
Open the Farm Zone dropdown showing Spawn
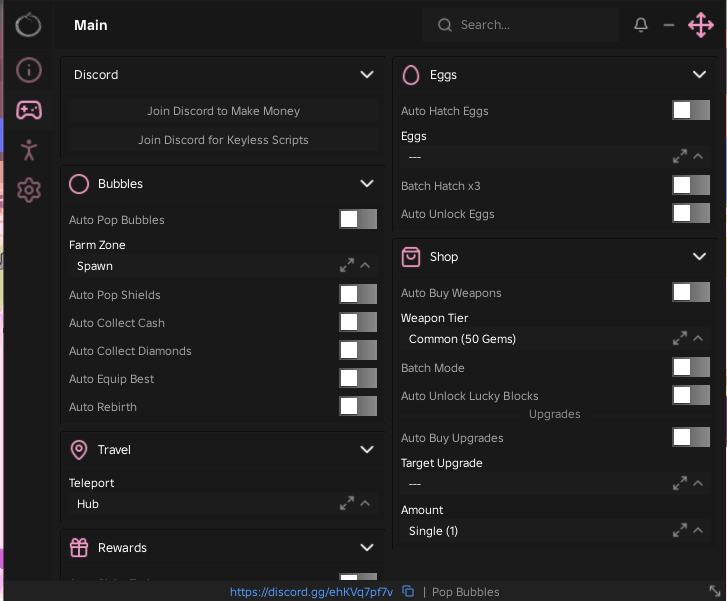click(223, 266)
